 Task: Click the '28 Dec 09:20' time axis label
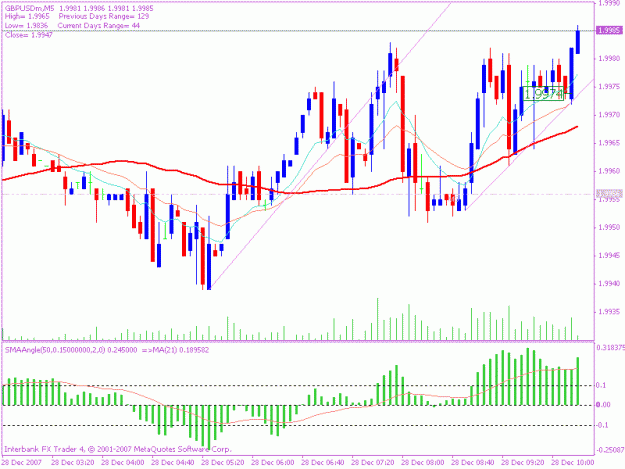pyautogui.click(x=523, y=463)
